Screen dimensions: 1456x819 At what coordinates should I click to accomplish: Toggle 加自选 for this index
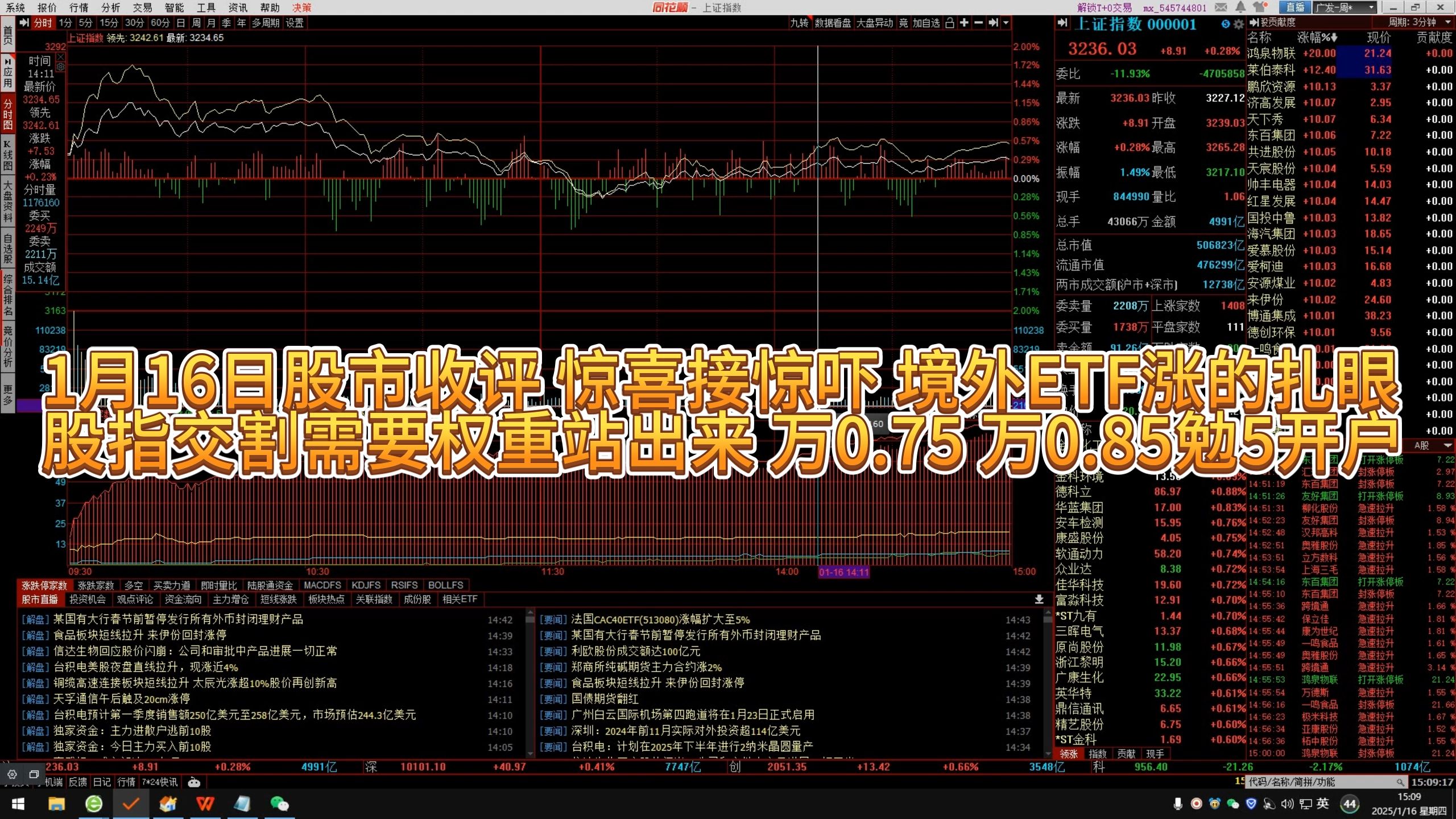pyautogui.click(x=926, y=23)
